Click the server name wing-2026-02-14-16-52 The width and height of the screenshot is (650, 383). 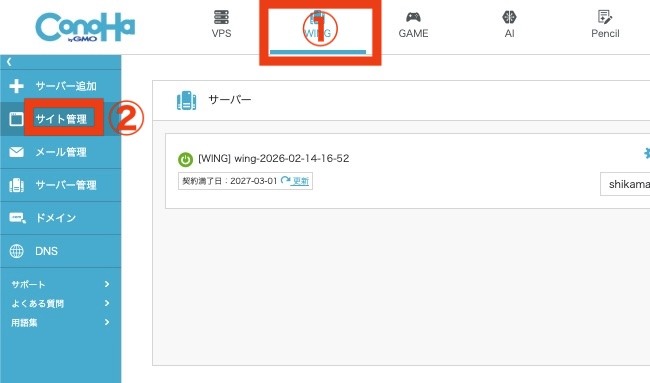(x=291, y=158)
